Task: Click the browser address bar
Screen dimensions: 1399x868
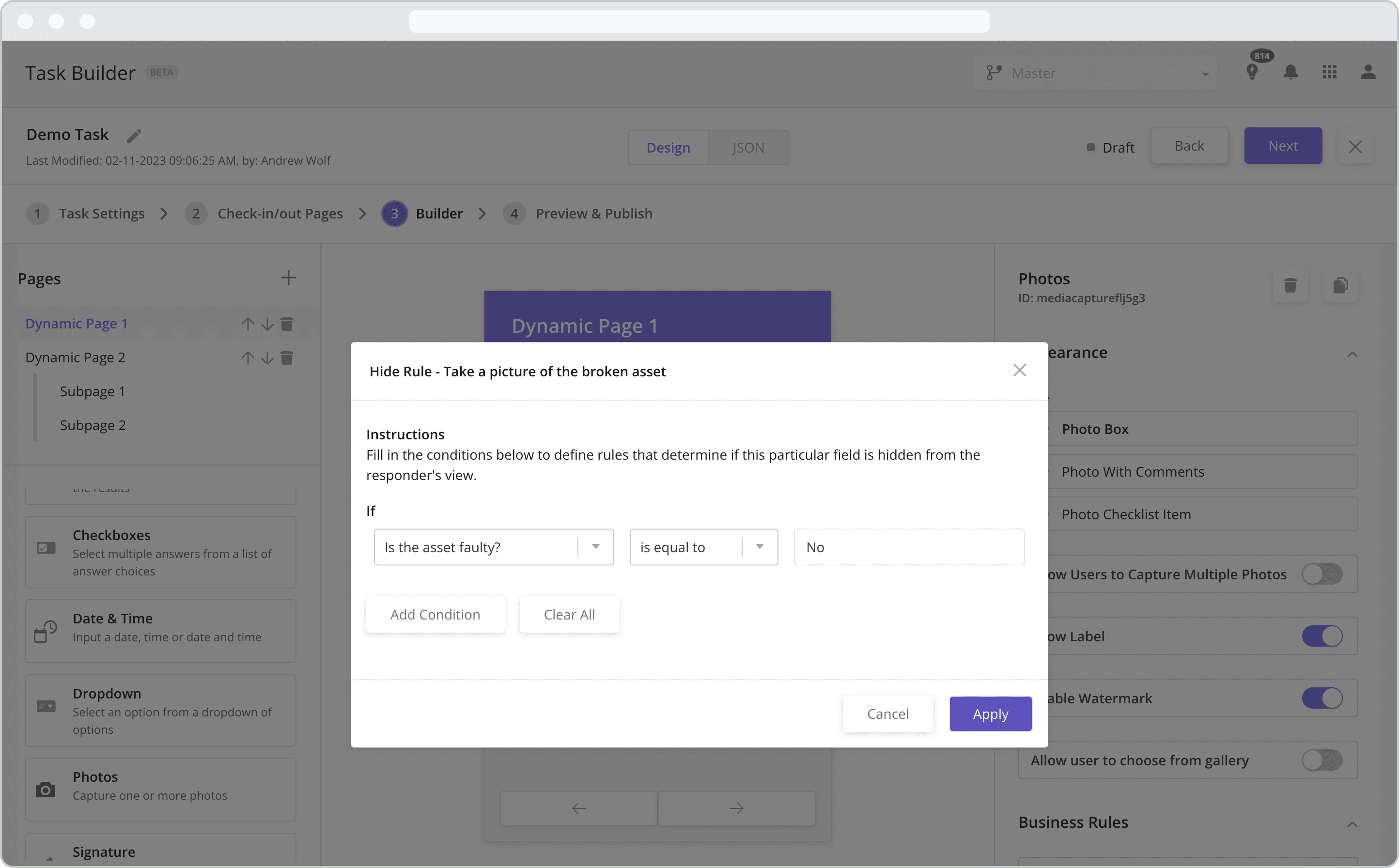Action: 699,21
